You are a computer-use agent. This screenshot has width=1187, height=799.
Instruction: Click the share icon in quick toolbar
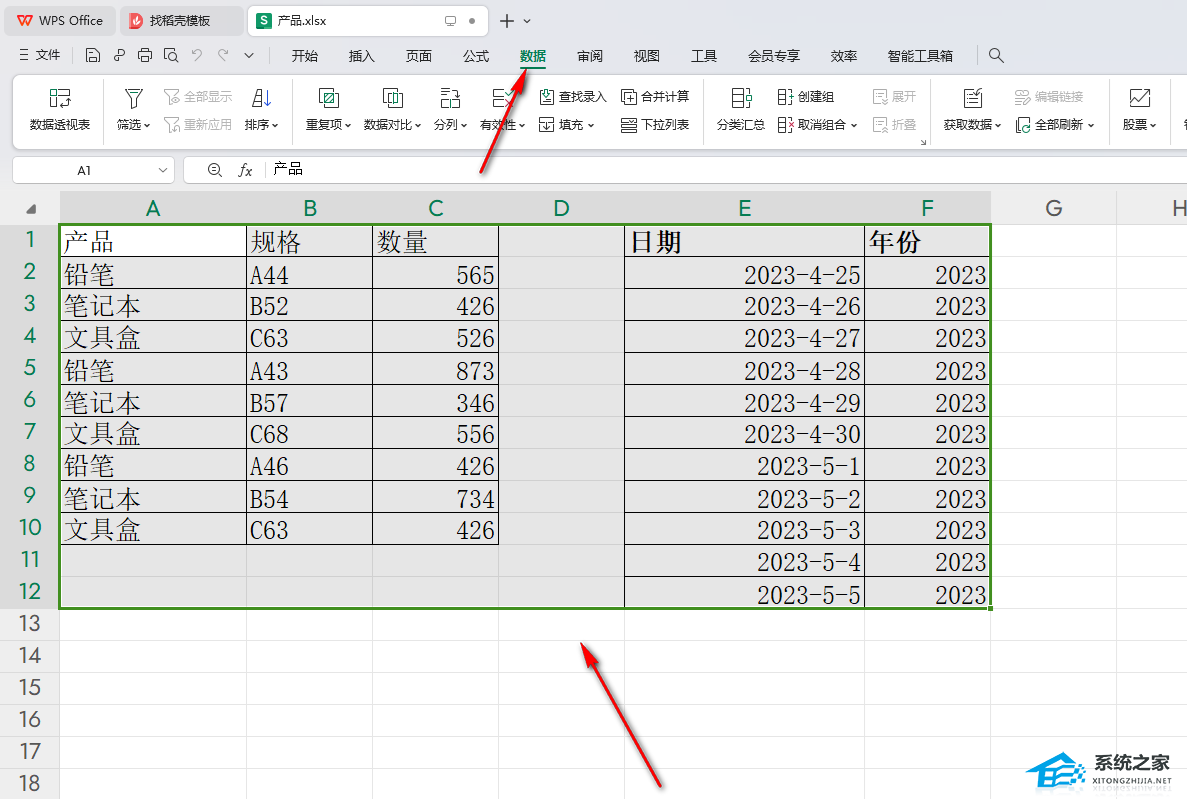point(119,55)
